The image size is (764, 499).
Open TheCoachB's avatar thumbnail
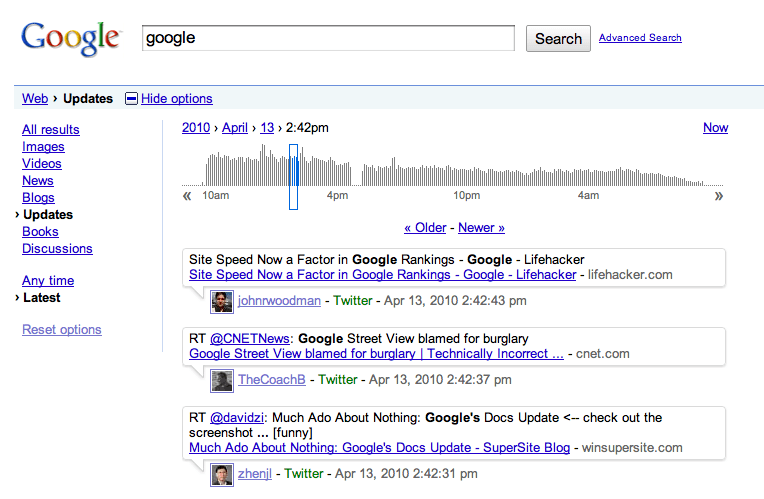tap(222, 381)
